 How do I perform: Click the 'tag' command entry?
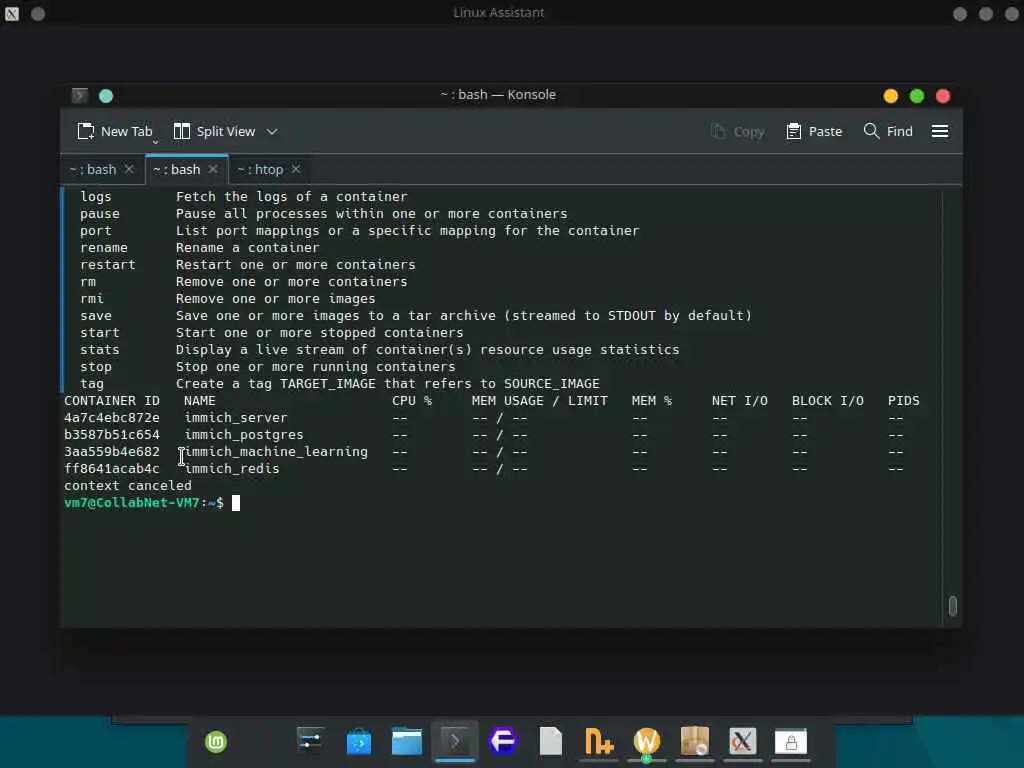coord(92,383)
